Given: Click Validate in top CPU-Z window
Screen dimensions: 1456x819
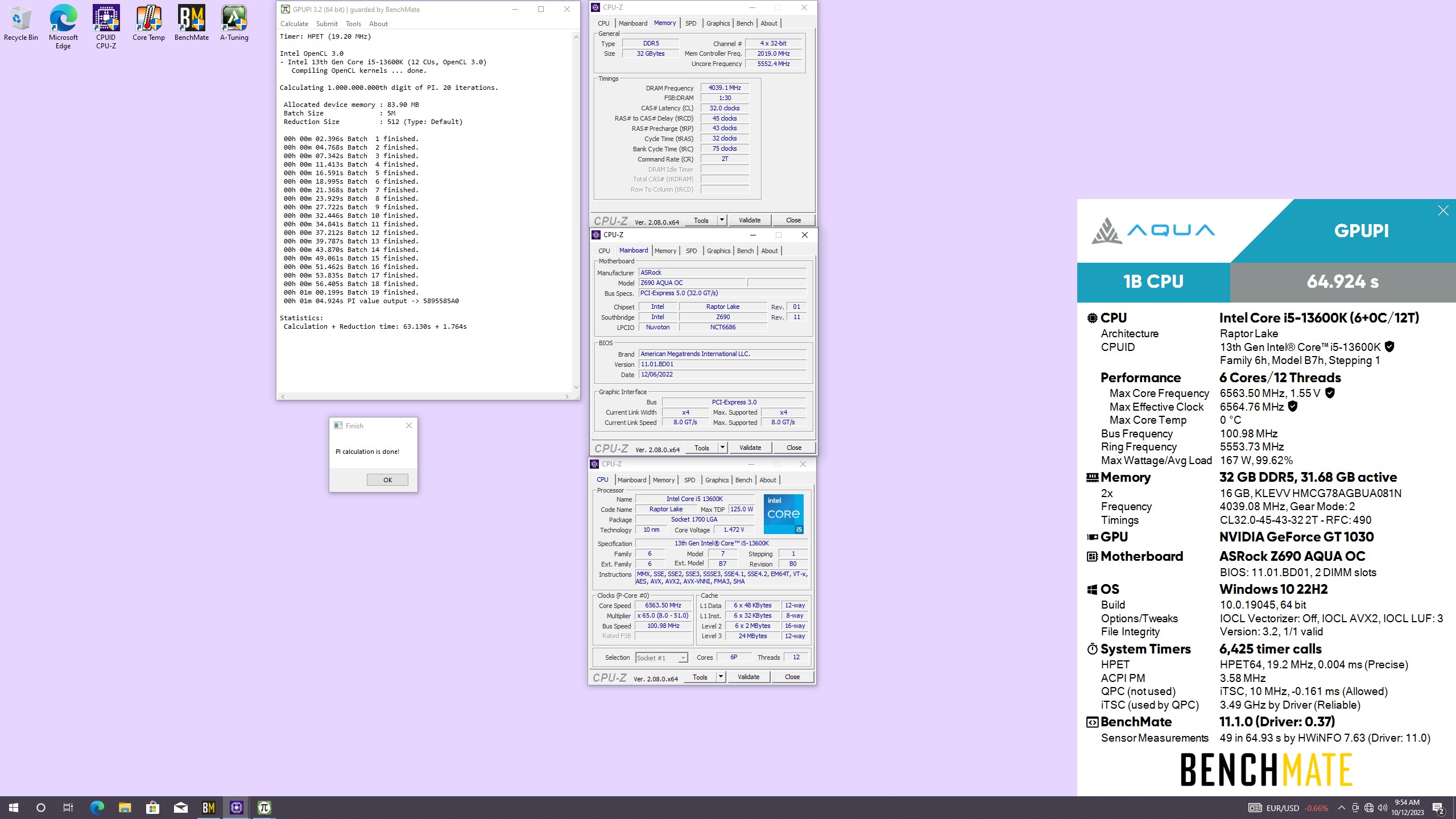Looking at the screenshot, I should pos(750,220).
